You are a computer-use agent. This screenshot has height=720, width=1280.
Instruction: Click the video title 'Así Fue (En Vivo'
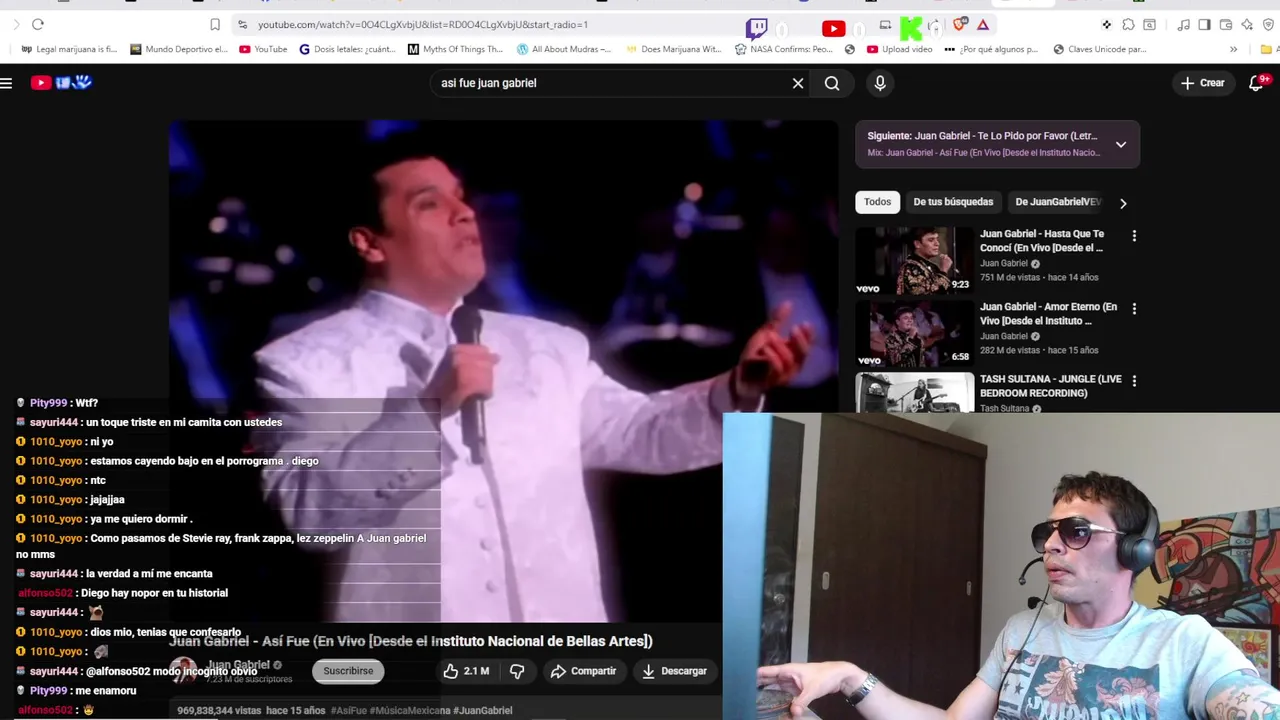(410, 641)
